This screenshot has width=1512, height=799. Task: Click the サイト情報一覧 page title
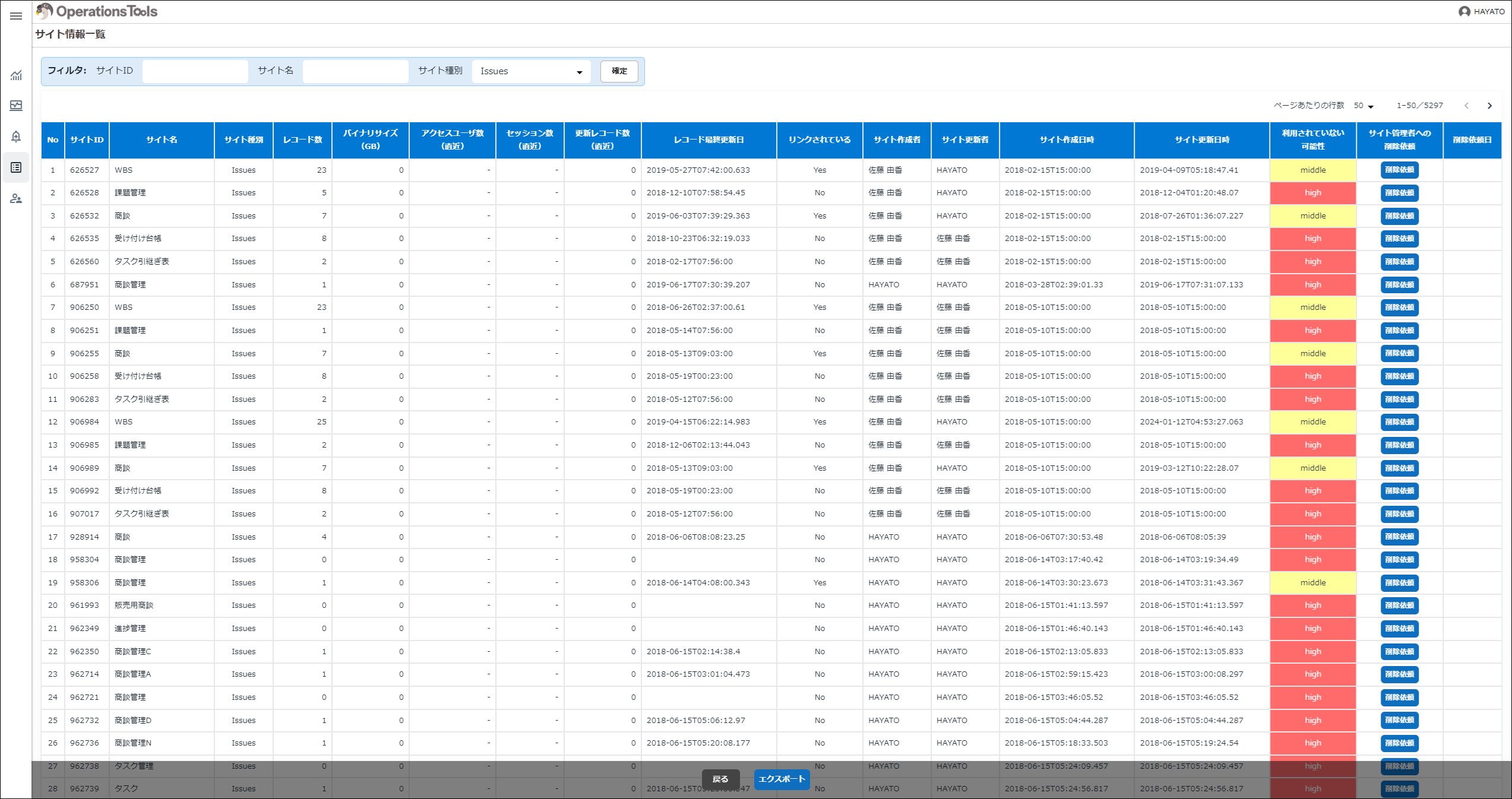tap(70, 34)
